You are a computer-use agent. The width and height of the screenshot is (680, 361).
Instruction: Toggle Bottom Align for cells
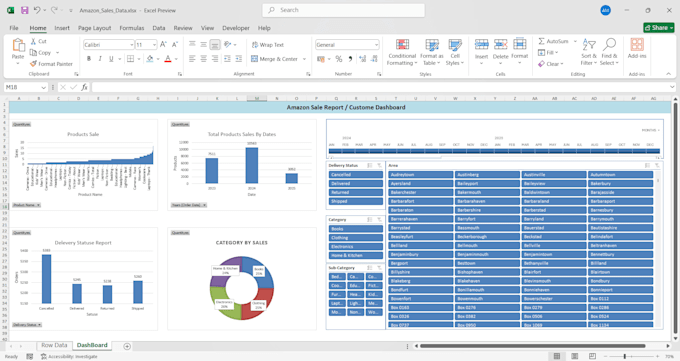(215, 45)
